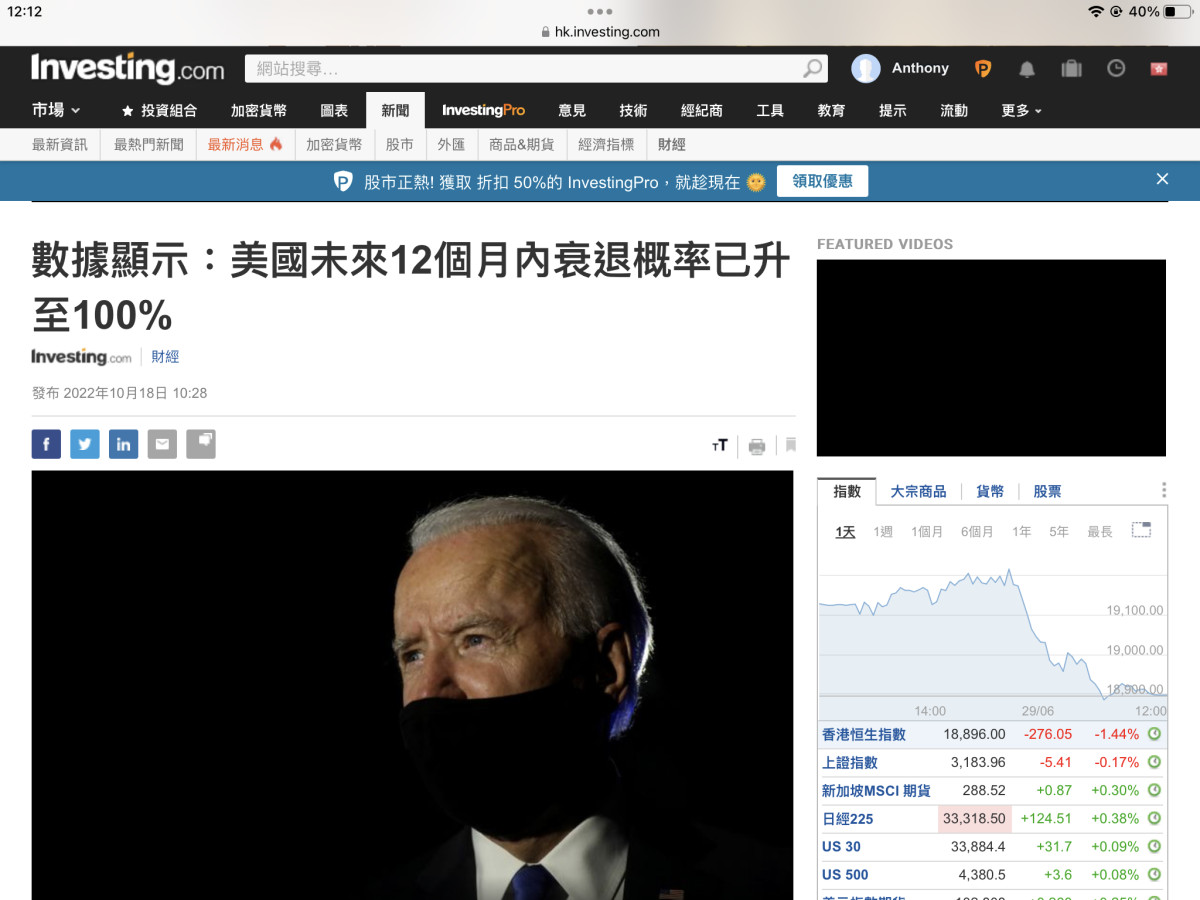Click the 領取優惠 button
Viewport: 1200px width, 900px height.
coord(822,181)
